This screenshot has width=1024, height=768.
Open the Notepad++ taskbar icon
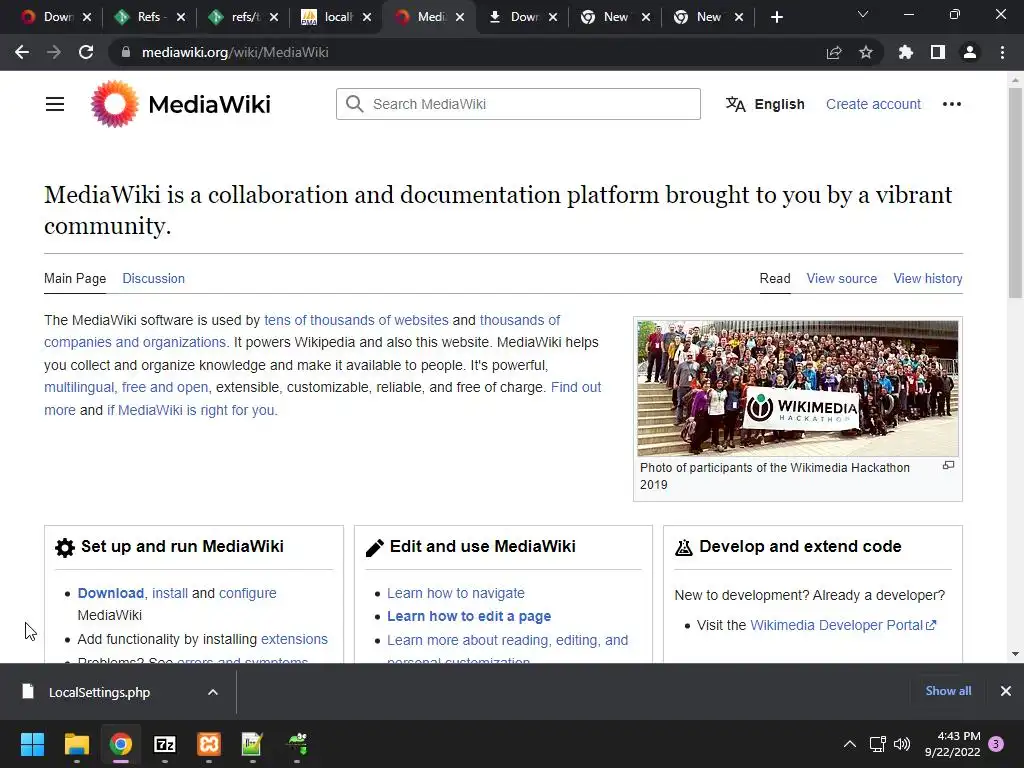252,744
